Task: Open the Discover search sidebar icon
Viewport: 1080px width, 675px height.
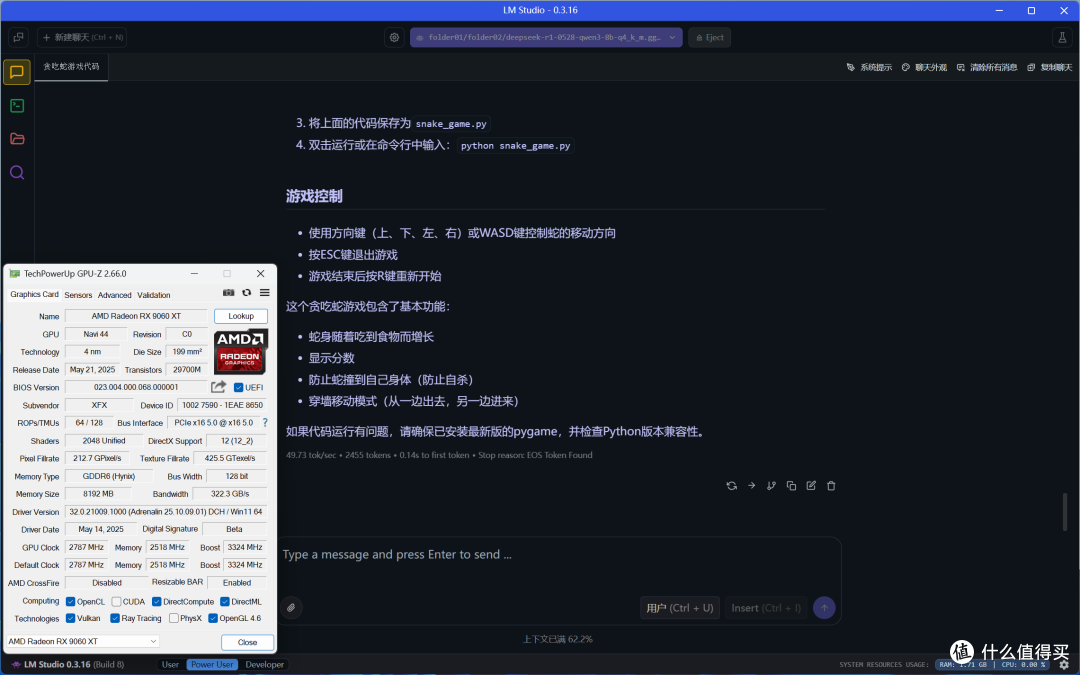Action: tap(17, 172)
